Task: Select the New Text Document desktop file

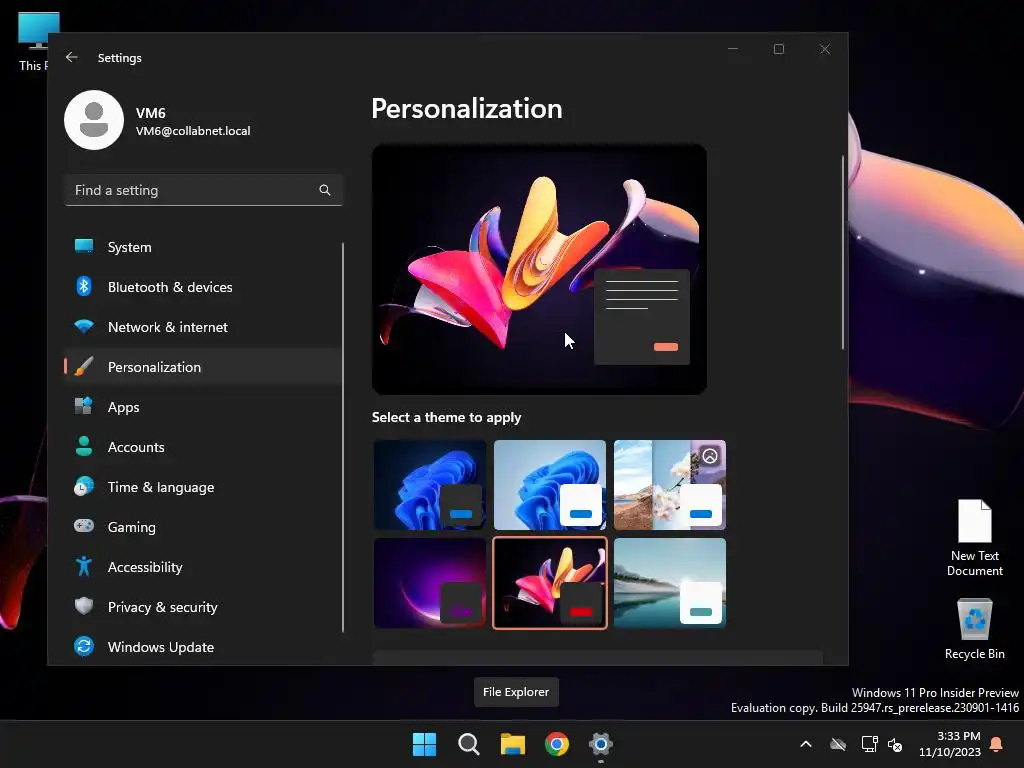Action: pyautogui.click(x=974, y=538)
